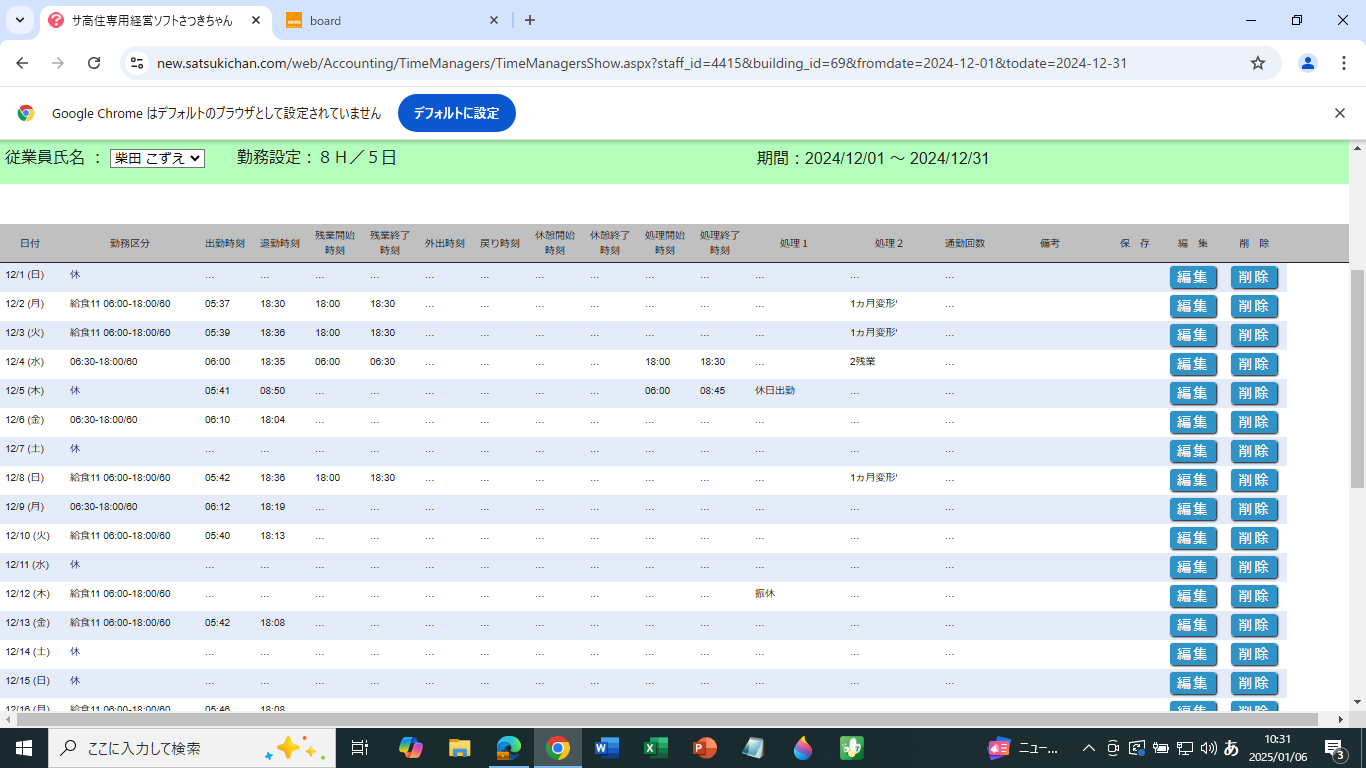Click 編集 for the 12/4 (水) row
1366x768 pixels.
click(1193, 364)
